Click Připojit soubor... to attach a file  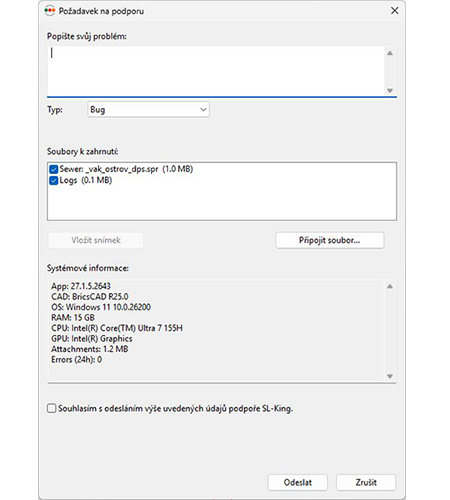(330, 240)
